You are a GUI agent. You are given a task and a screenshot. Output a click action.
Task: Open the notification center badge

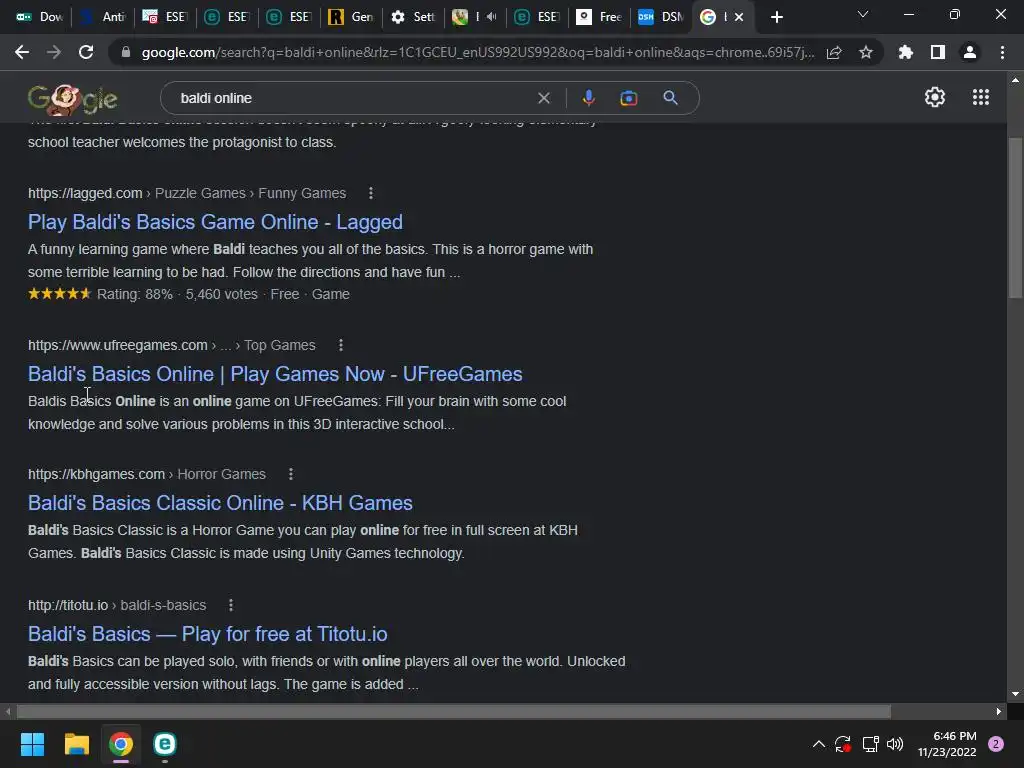(996, 744)
